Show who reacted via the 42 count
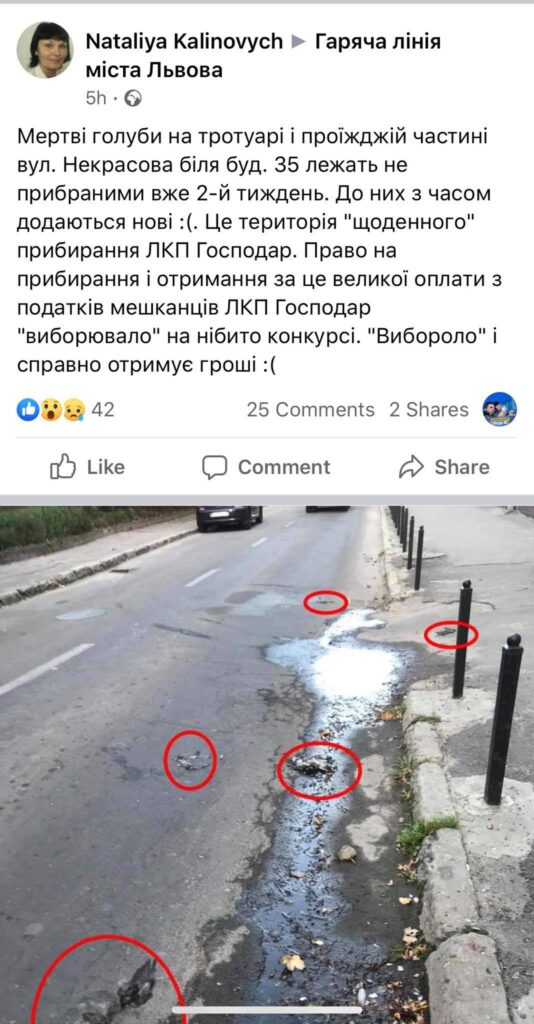534x1024 pixels. coord(102,409)
